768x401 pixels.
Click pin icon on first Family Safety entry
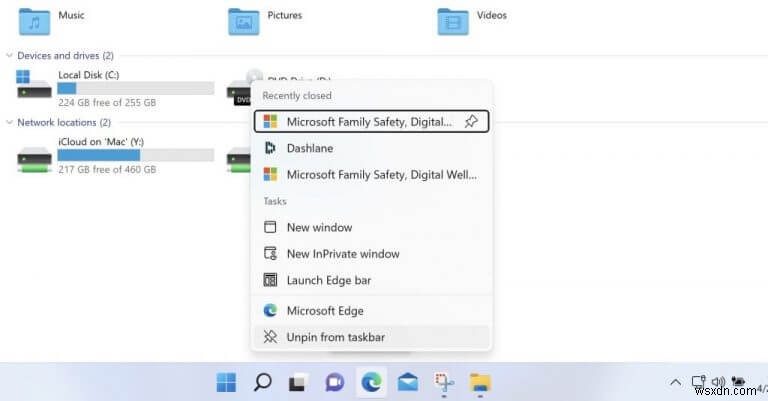pos(471,121)
